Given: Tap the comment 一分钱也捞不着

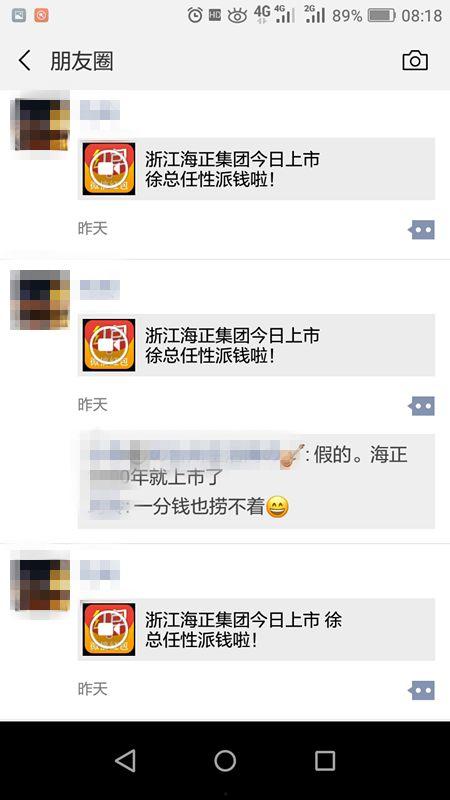Looking at the screenshot, I should 189,507.
